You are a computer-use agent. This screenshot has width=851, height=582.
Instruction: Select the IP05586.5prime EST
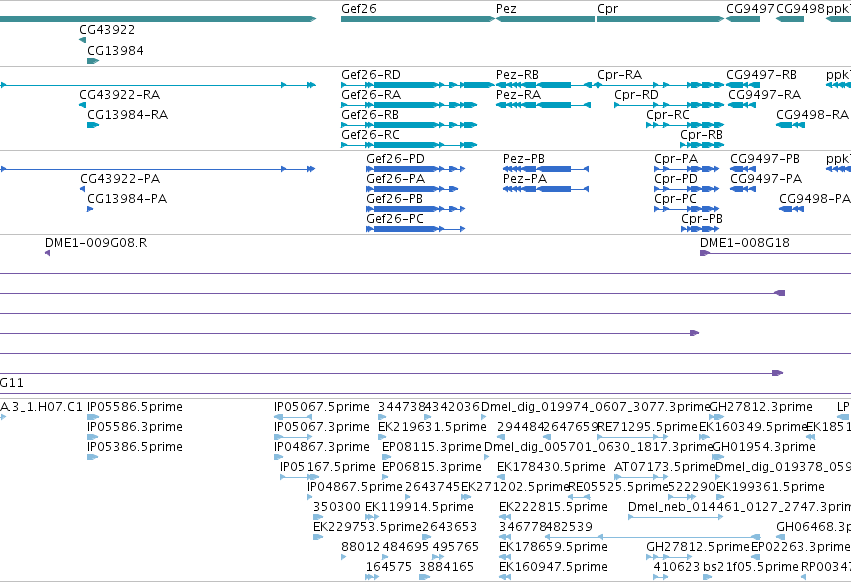tap(92, 417)
